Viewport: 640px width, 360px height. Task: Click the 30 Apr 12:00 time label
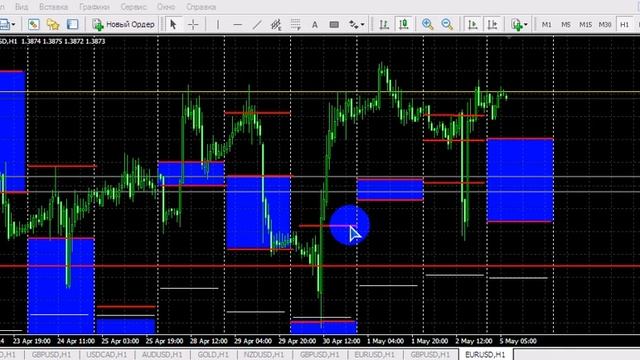(x=342, y=341)
